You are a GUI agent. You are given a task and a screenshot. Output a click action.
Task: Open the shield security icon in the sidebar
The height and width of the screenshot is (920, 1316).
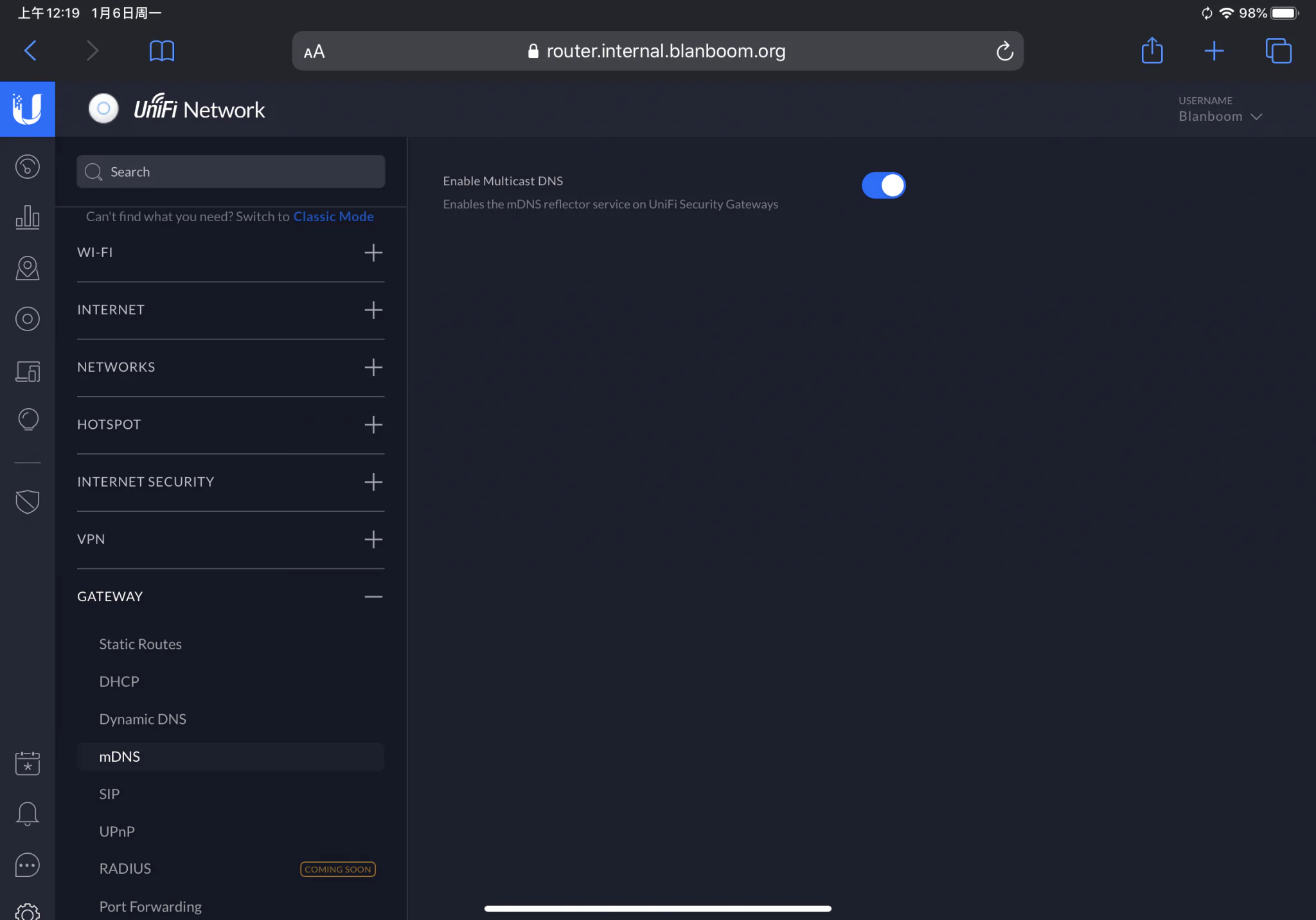pos(27,501)
